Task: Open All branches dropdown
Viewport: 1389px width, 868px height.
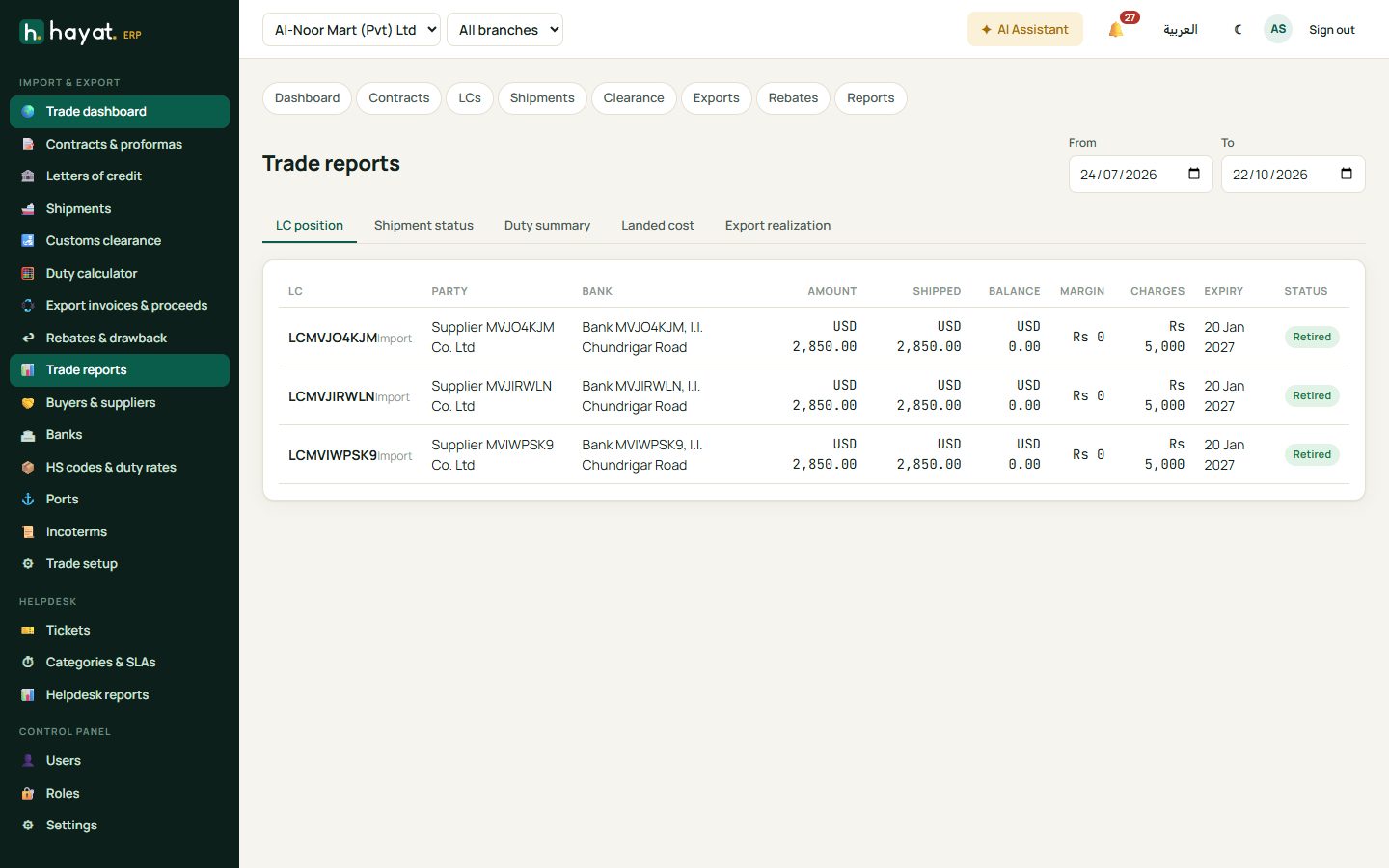Action: click(x=504, y=30)
